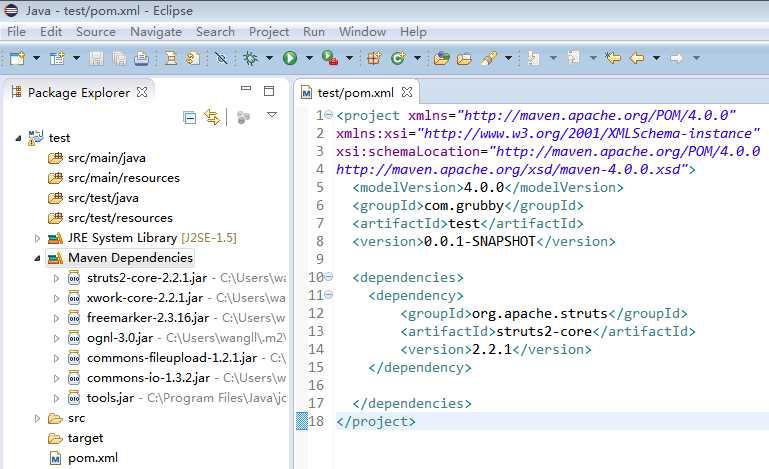Click the green Run button icon

(290, 58)
